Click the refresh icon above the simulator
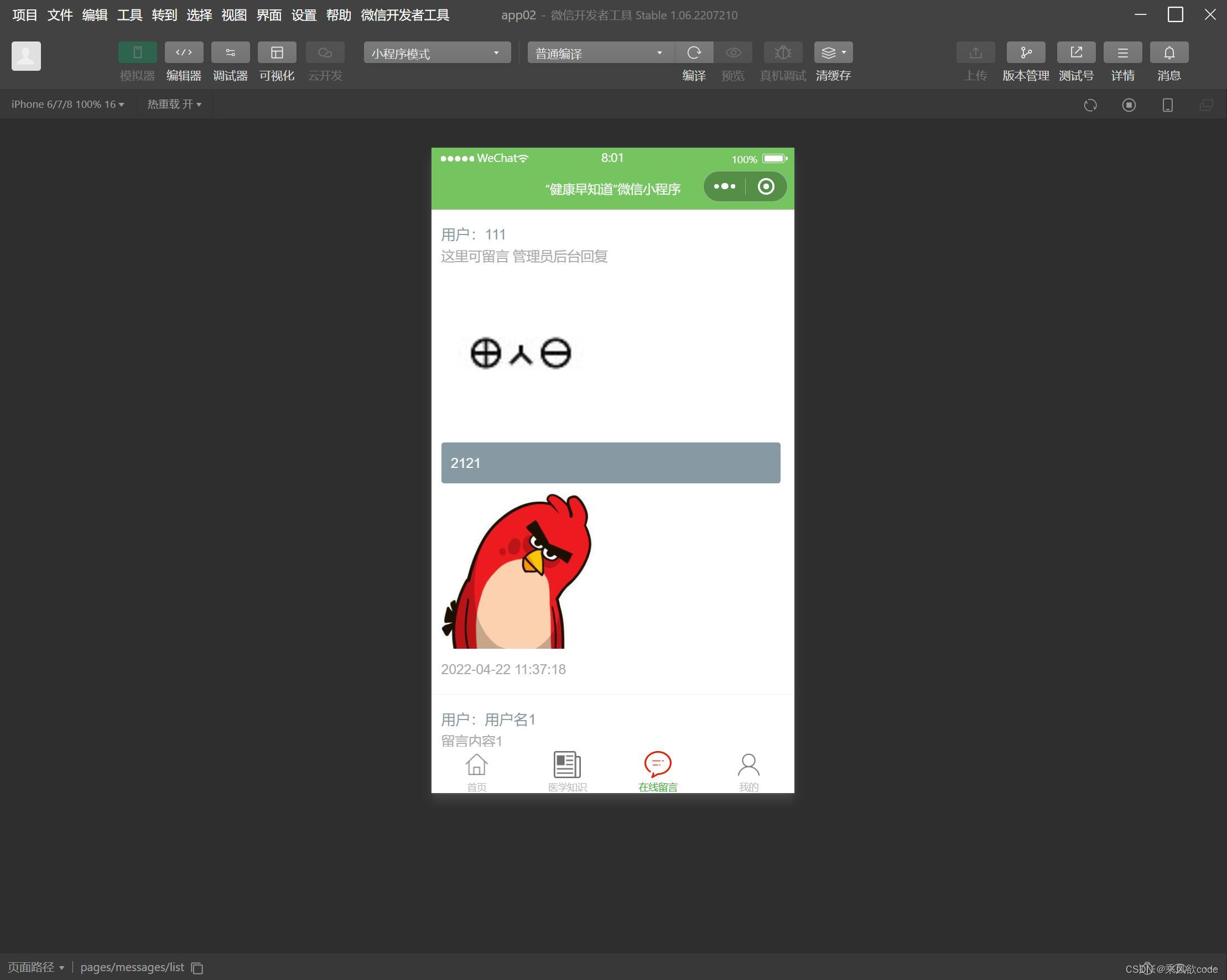The width and height of the screenshot is (1227, 980). (1090, 105)
